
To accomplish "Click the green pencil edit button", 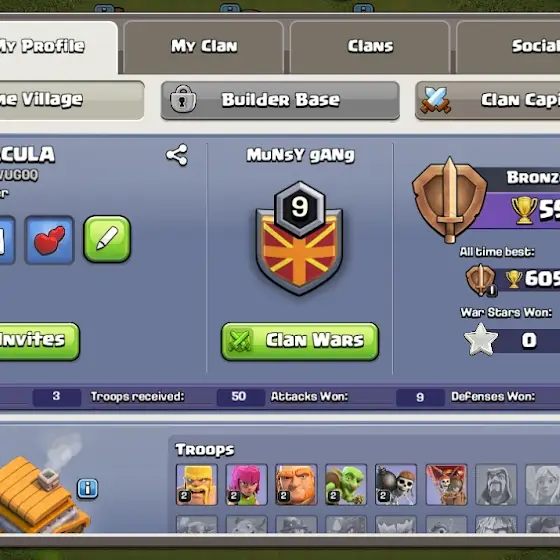I will [x=107, y=239].
